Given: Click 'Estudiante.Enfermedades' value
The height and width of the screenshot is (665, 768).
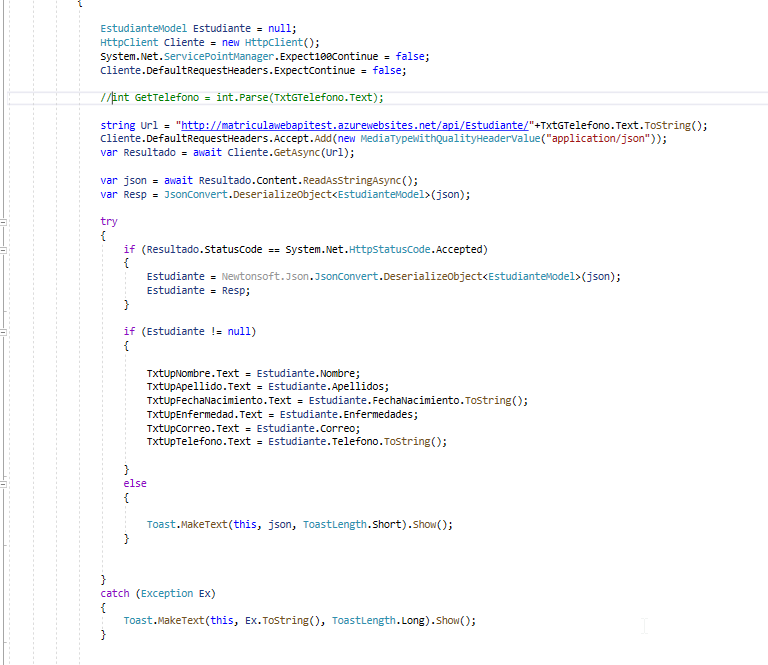Looking at the screenshot, I should pyautogui.click(x=348, y=415).
